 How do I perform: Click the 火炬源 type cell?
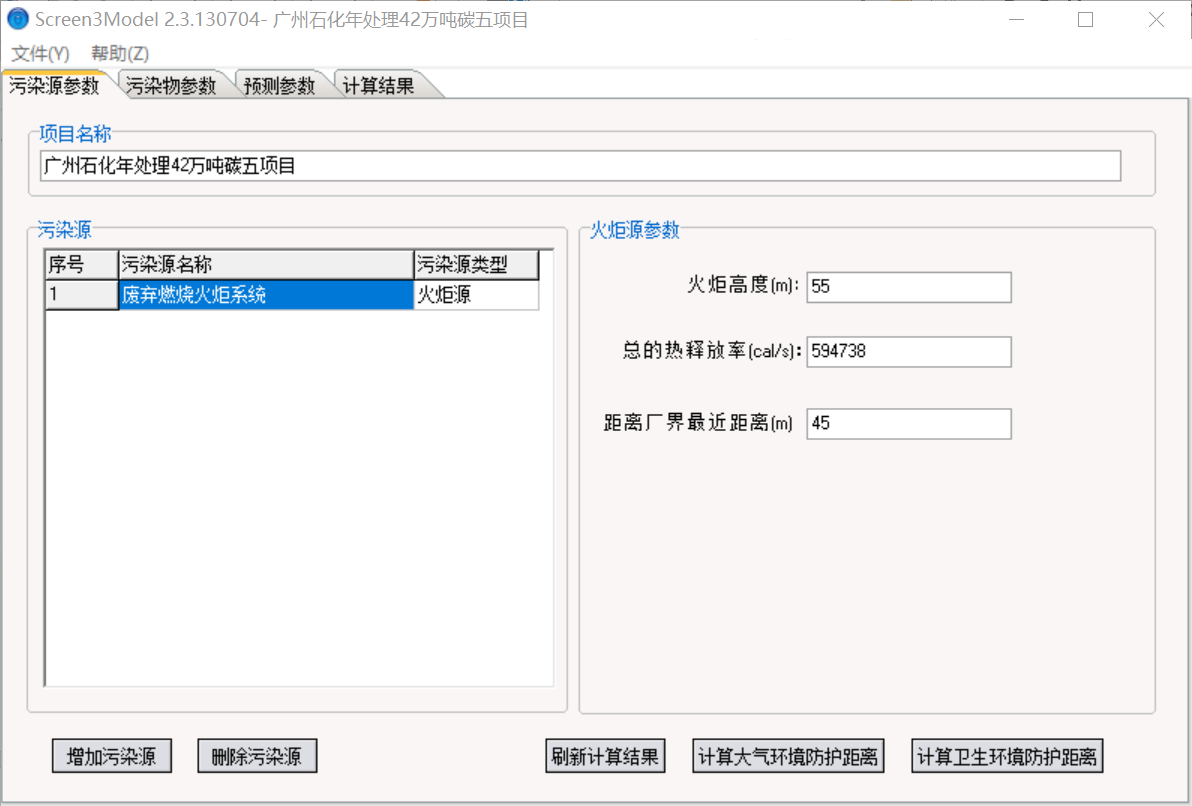pos(476,294)
